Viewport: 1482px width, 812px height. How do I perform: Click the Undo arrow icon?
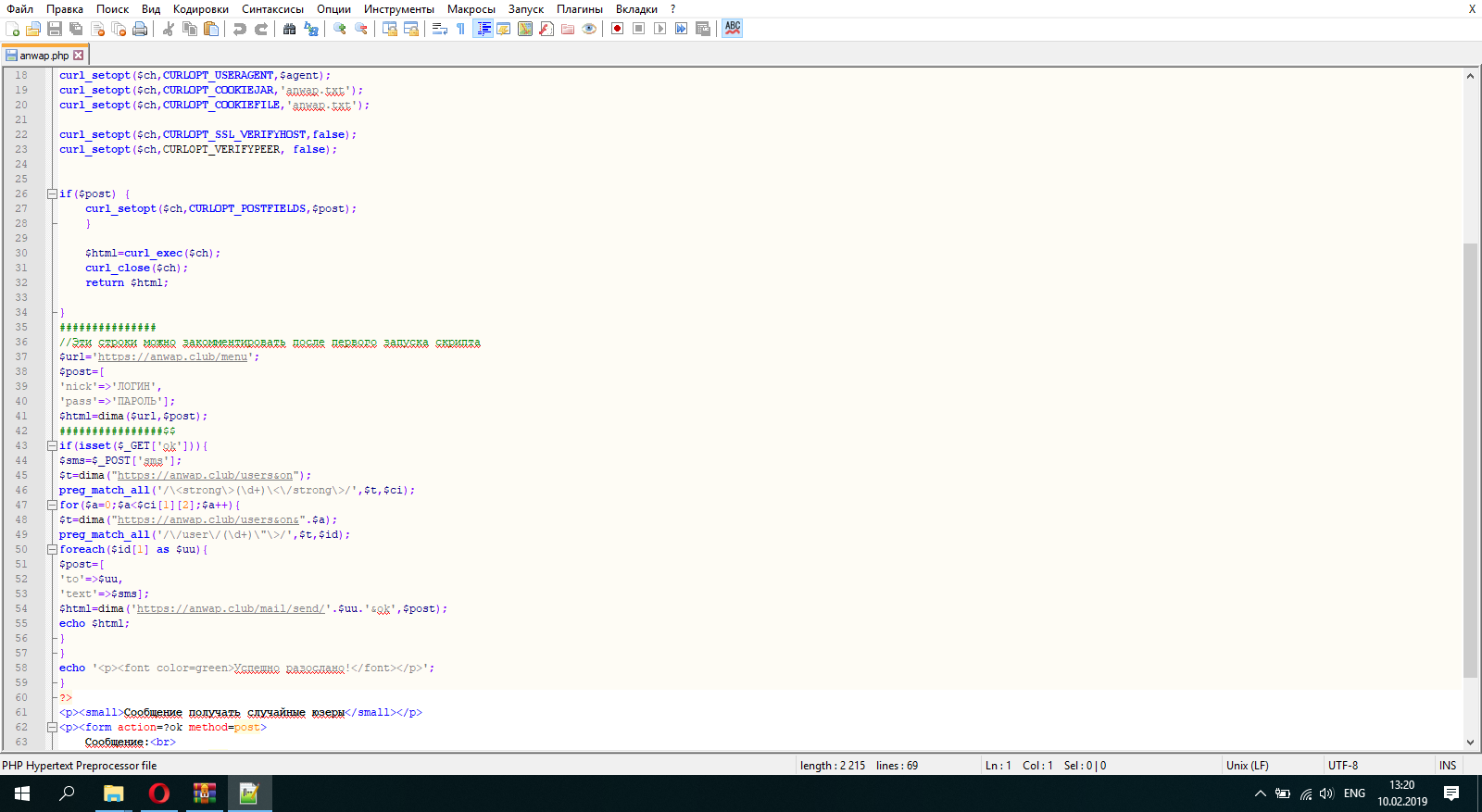coord(240,29)
